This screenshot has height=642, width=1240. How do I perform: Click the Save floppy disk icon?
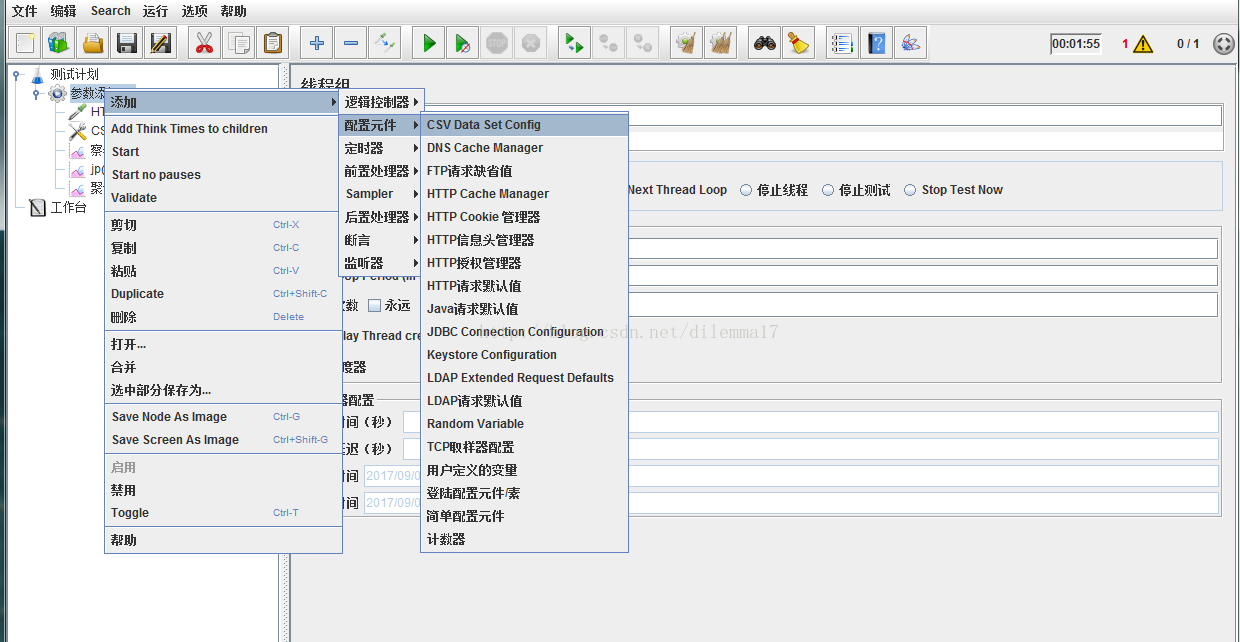tap(127, 43)
